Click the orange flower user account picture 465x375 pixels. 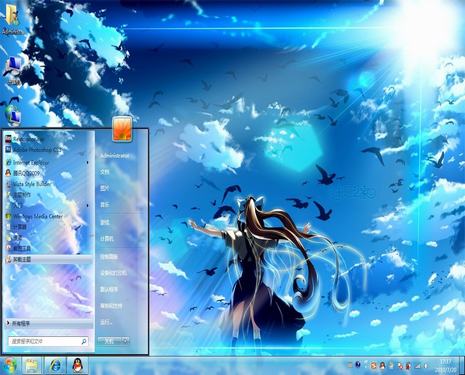coord(122,128)
